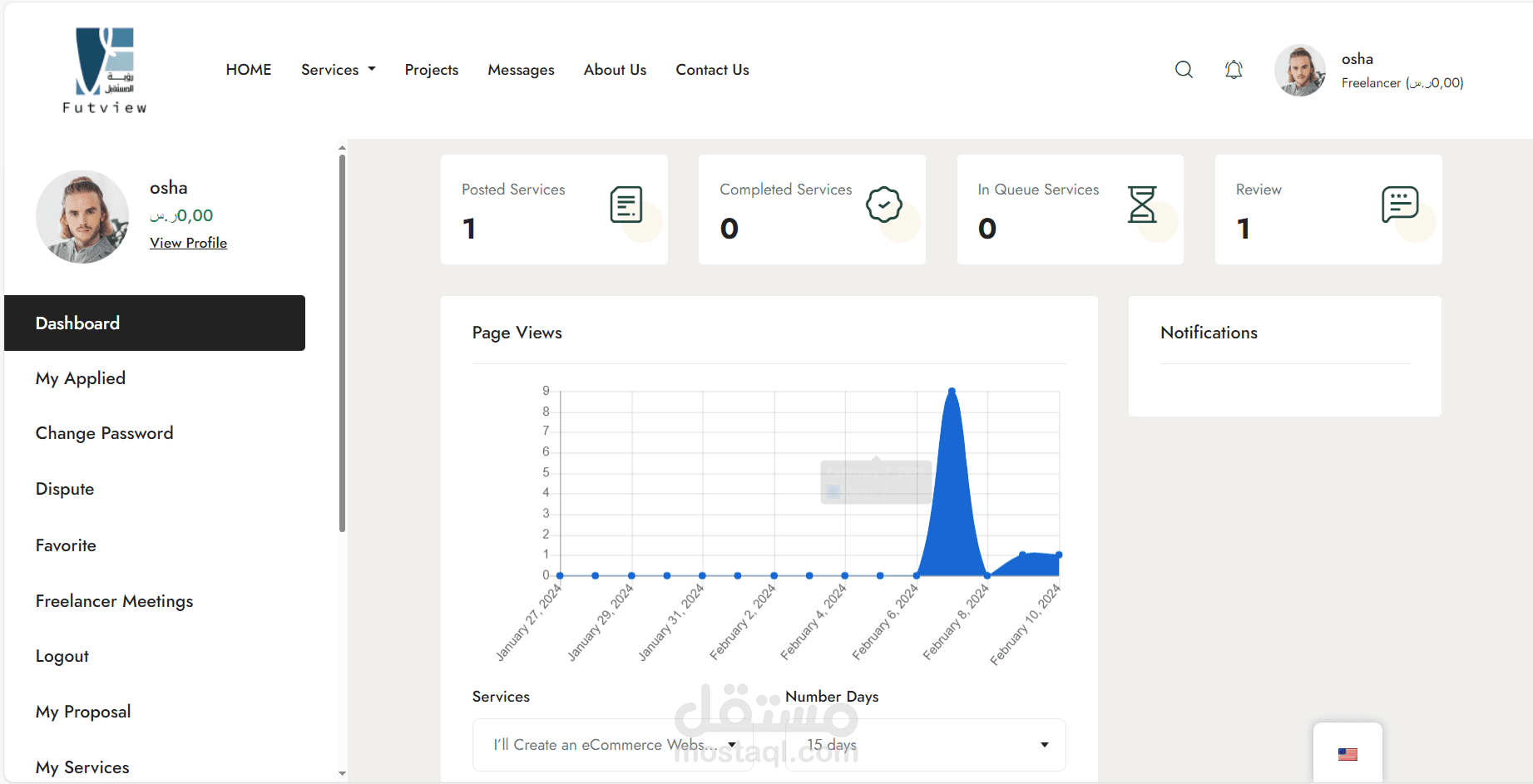Click the osha name in the sidebar
This screenshot has height=784, width=1533.
pyautogui.click(x=169, y=188)
